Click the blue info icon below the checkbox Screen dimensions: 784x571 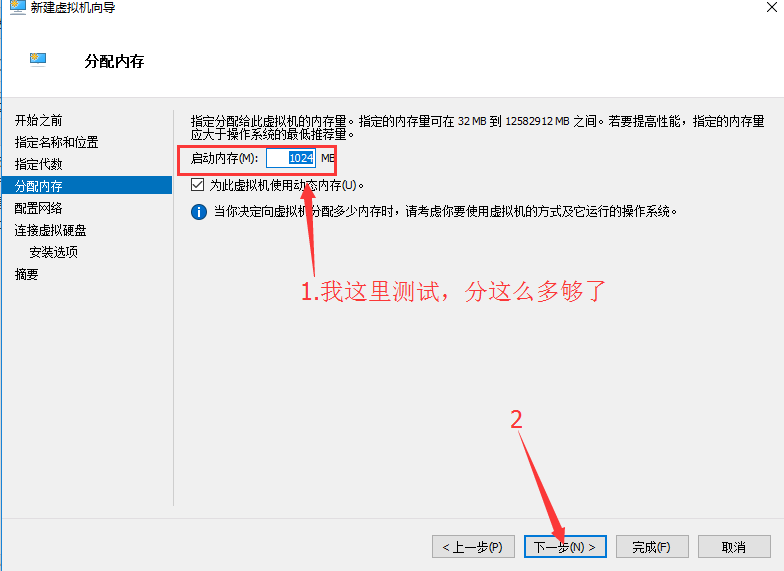[198, 212]
